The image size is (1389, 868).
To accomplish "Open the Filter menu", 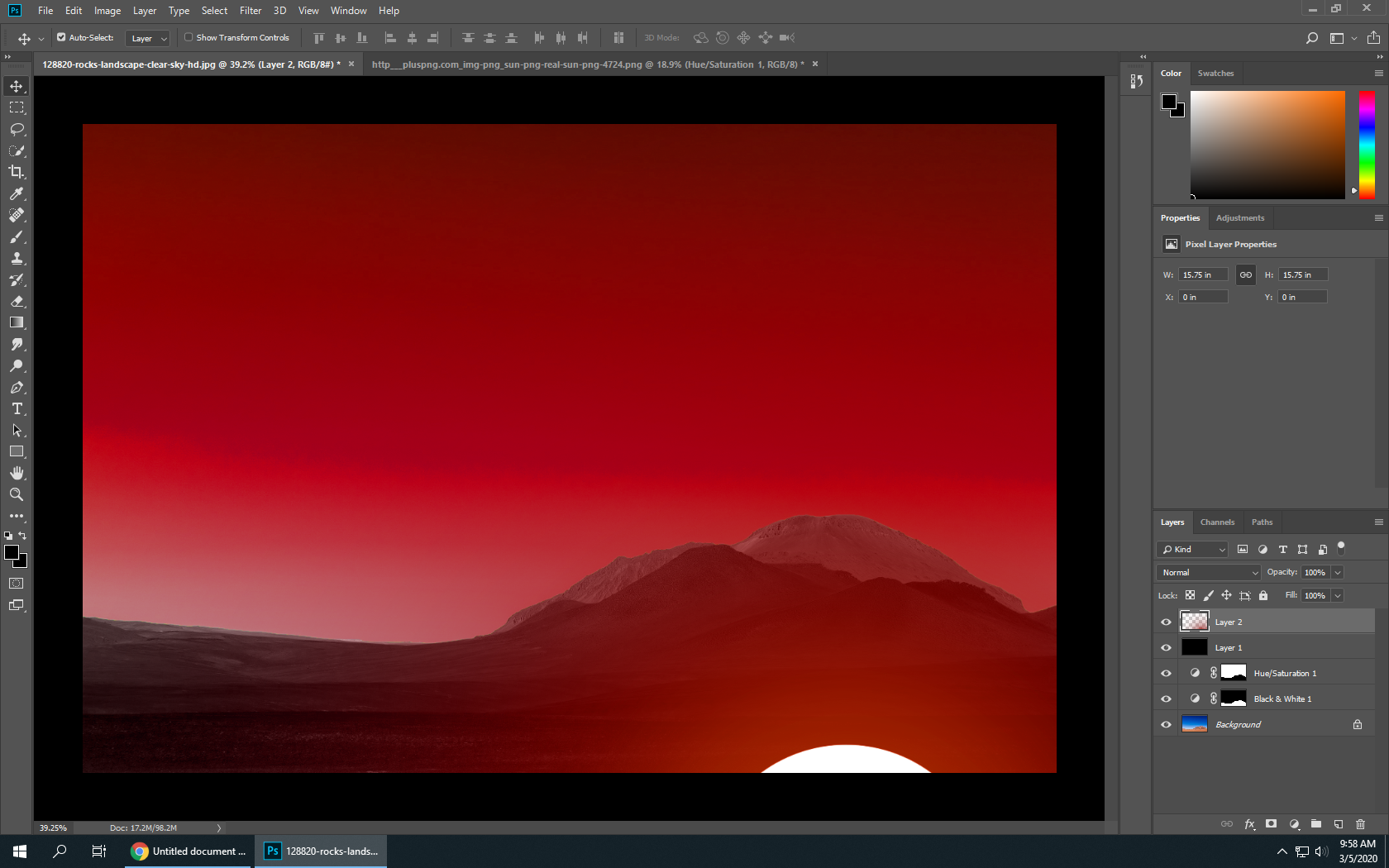I will click(x=251, y=11).
